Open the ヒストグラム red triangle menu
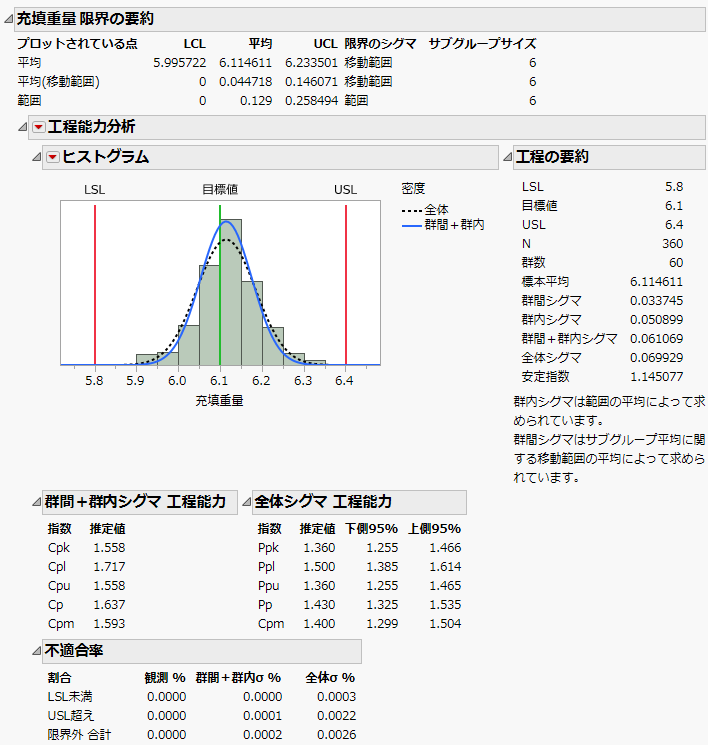Screen dimensions: 708x745 click(53, 157)
